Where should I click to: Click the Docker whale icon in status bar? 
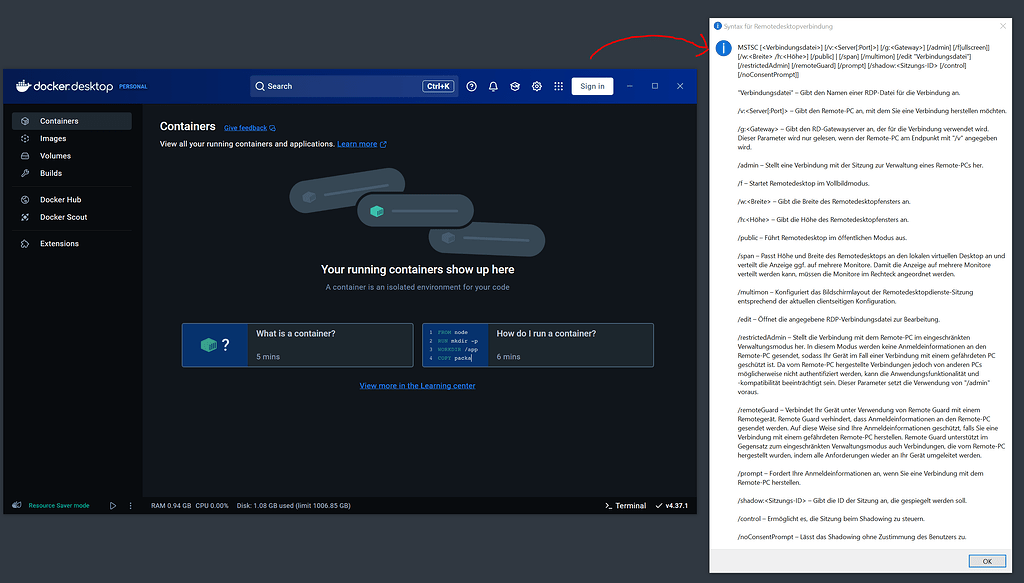coord(17,506)
